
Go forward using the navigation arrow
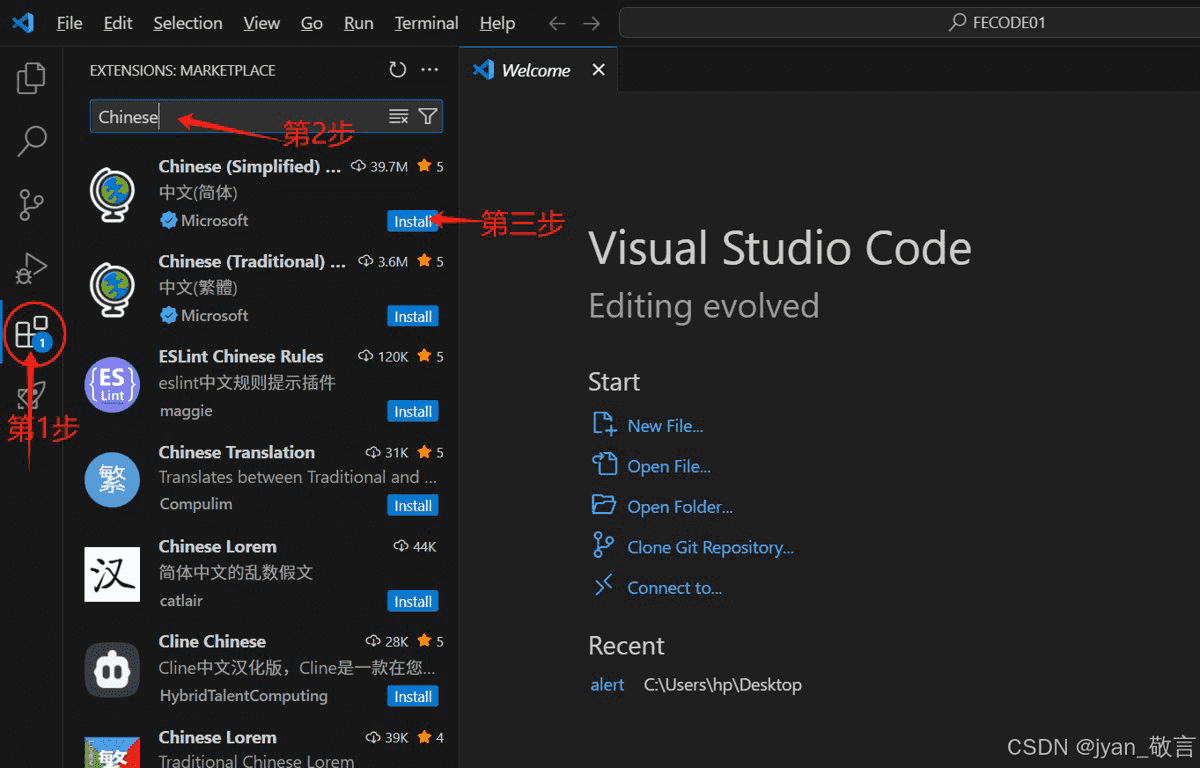[591, 23]
